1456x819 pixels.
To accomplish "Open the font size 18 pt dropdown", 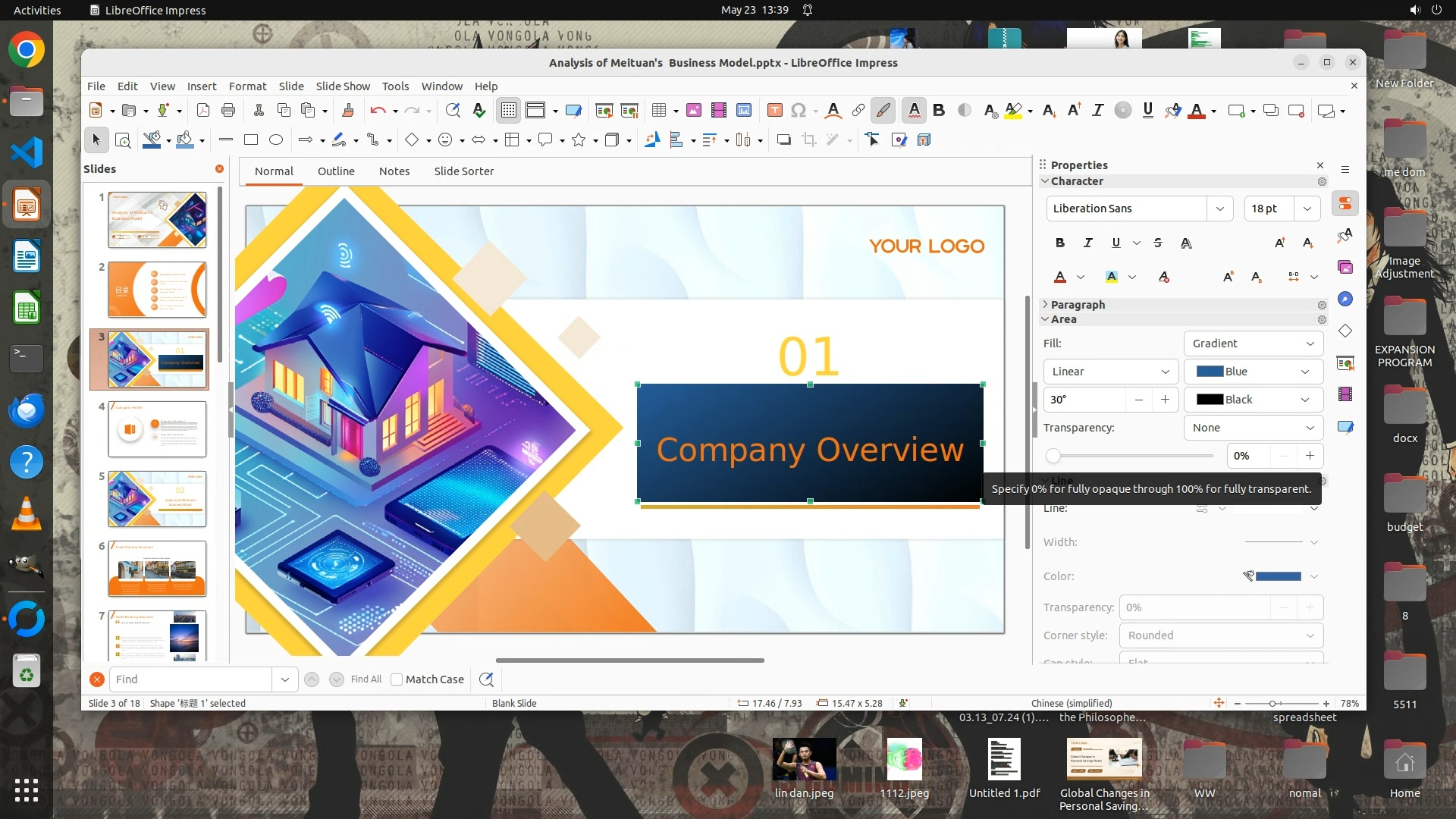I will 1307,209.
